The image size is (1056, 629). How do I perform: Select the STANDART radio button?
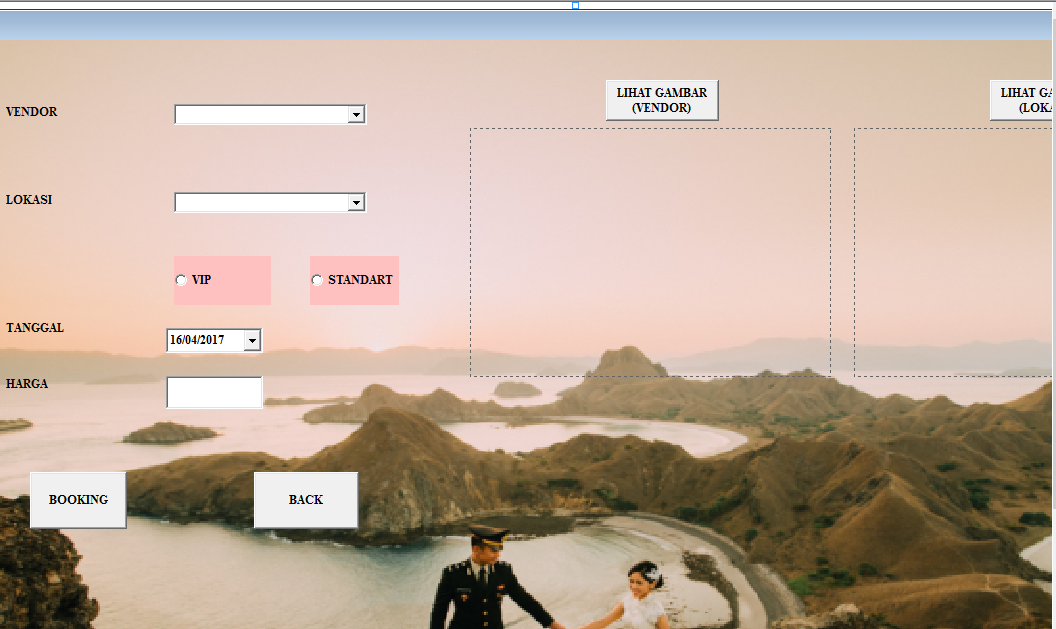click(x=317, y=280)
